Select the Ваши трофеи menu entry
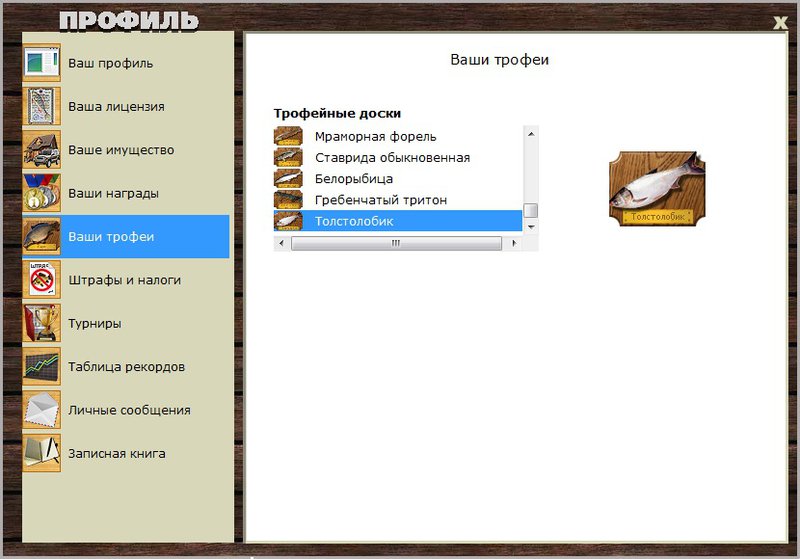The width and height of the screenshot is (800, 559). point(126,236)
